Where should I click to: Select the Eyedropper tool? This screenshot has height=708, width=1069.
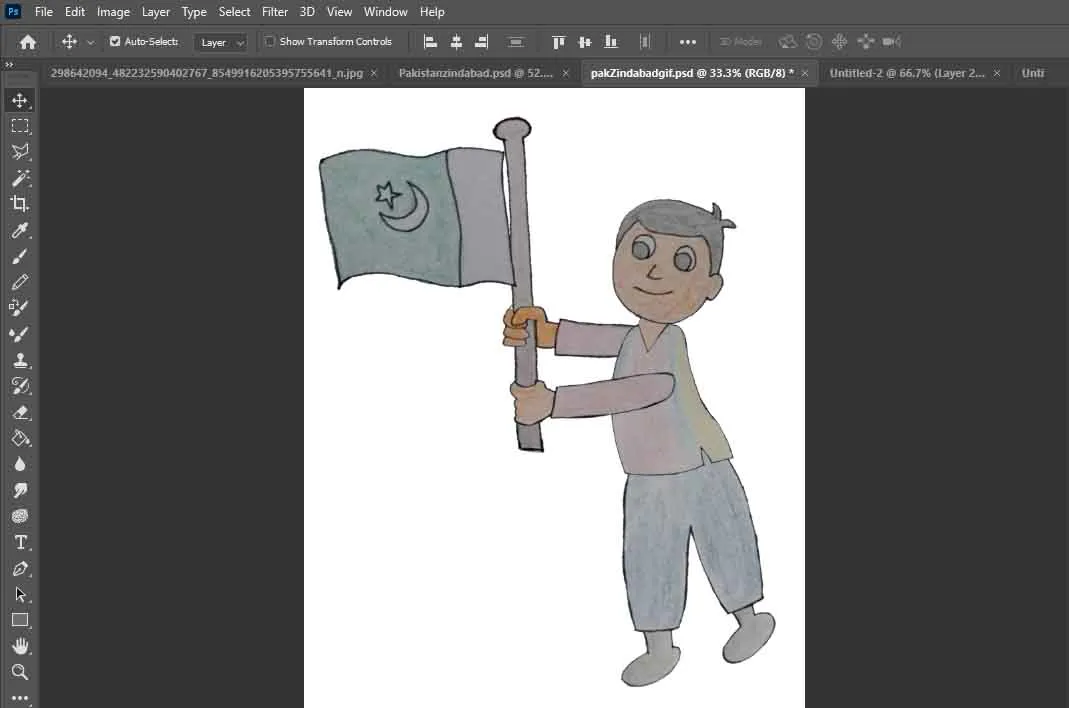click(19, 231)
